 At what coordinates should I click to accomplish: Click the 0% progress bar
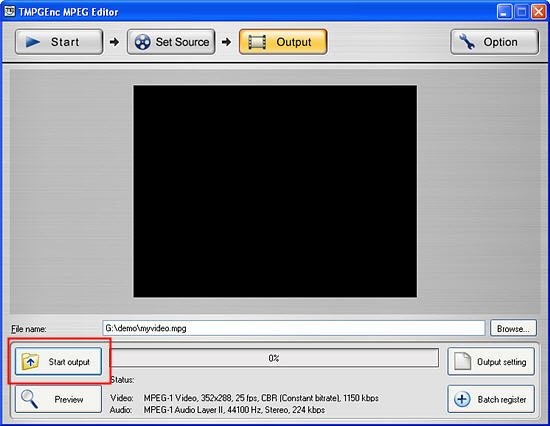(274, 358)
